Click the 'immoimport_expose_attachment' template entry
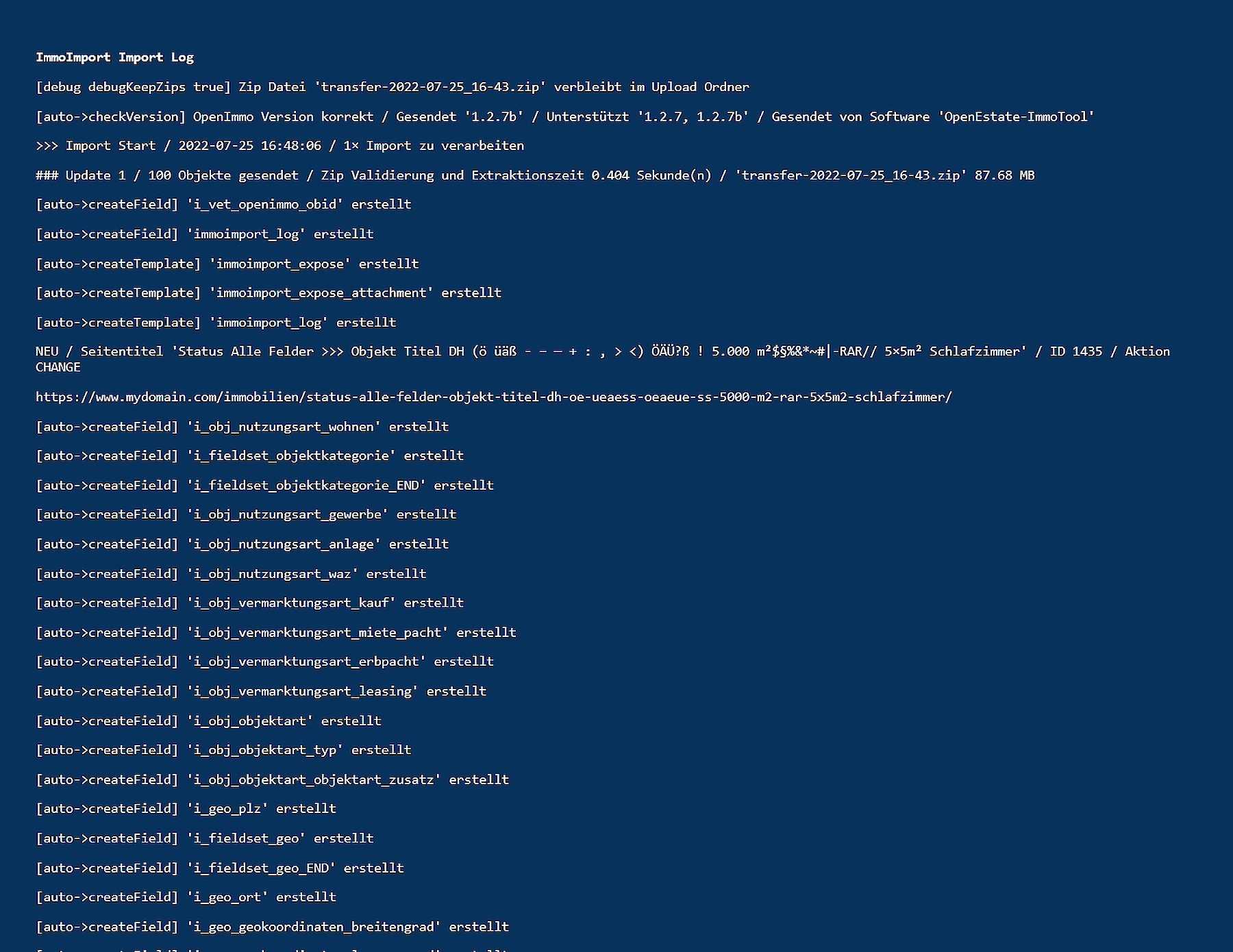 coord(268,293)
